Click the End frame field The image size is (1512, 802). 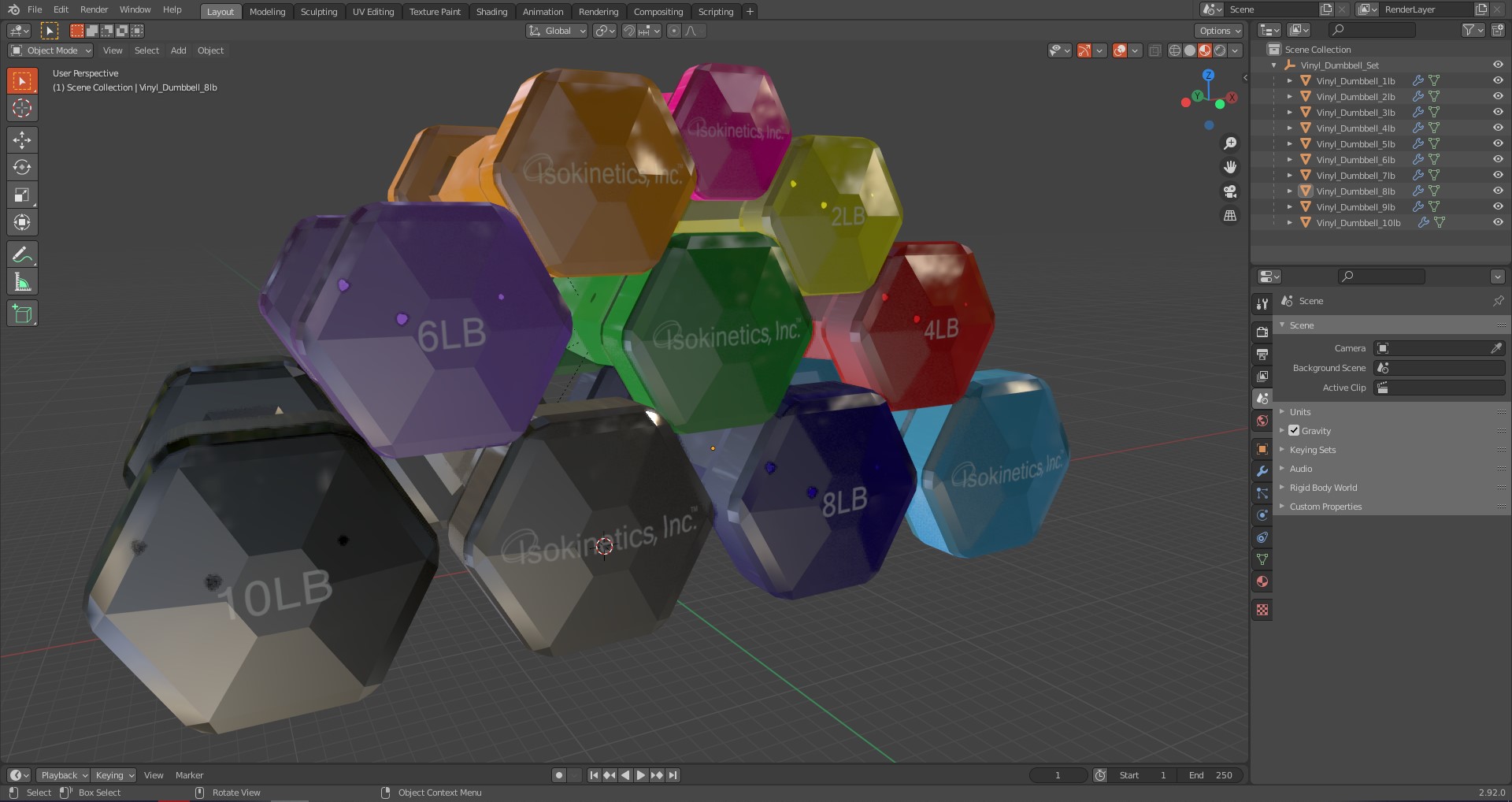tap(1210, 775)
